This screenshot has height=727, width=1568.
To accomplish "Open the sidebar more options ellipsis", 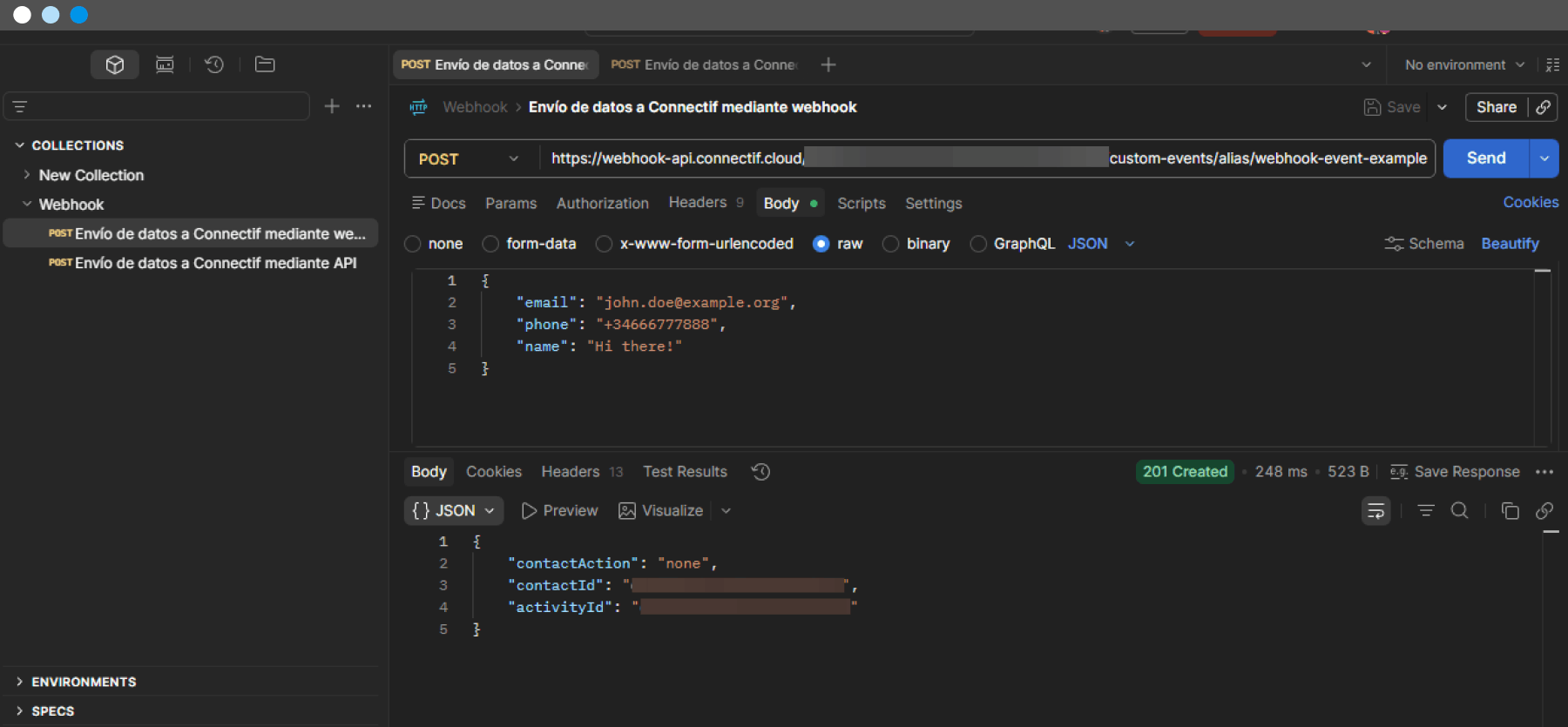I will pos(364,106).
